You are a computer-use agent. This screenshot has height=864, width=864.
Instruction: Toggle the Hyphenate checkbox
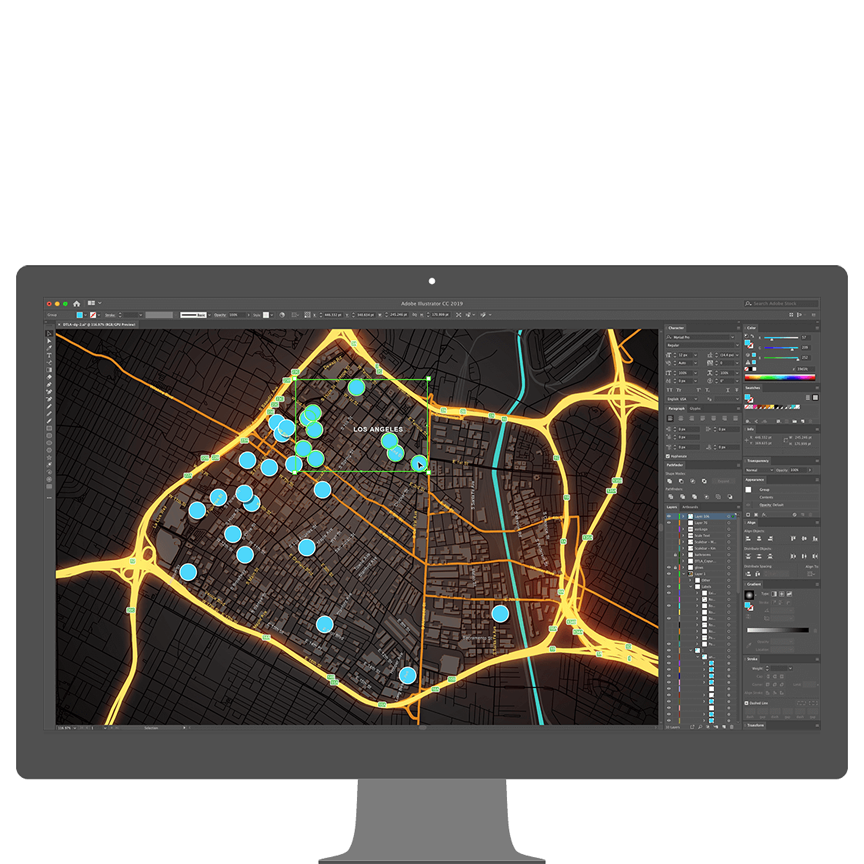click(667, 456)
